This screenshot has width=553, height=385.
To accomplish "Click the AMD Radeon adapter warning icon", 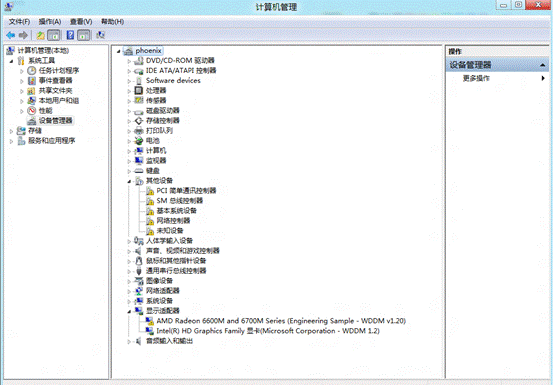I will pyautogui.click(x=150, y=321).
